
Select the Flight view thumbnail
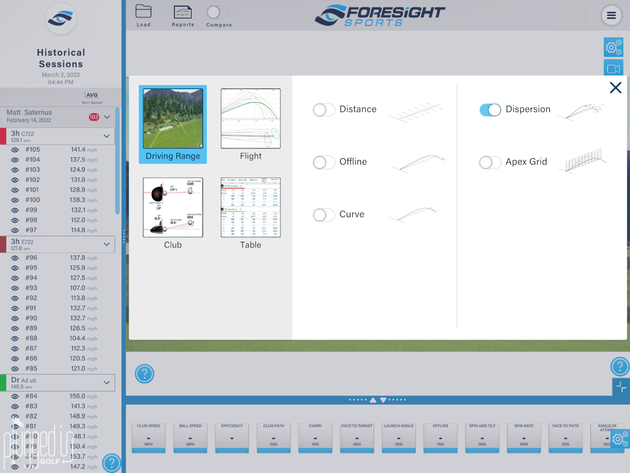pyautogui.click(x=250, y=120)
